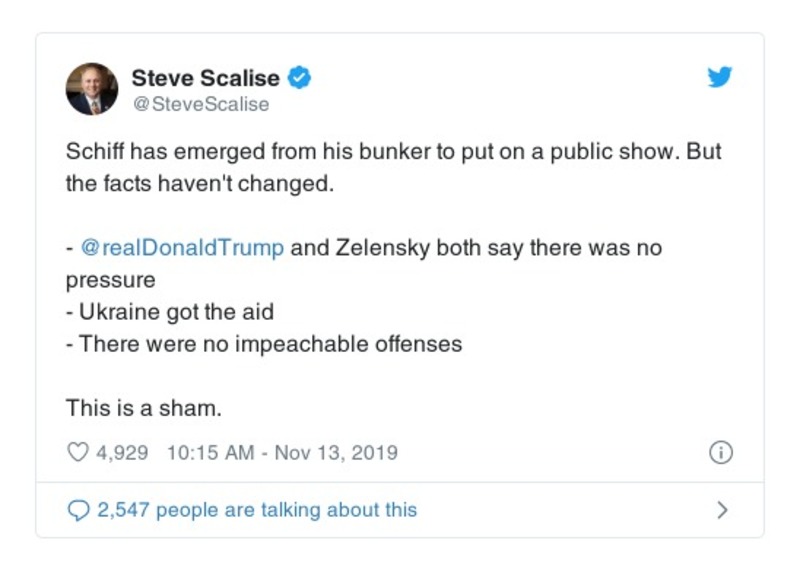Open the @SteveScalise handle link
This screenshot has height=572, width=800.
[x=200, y=103]
